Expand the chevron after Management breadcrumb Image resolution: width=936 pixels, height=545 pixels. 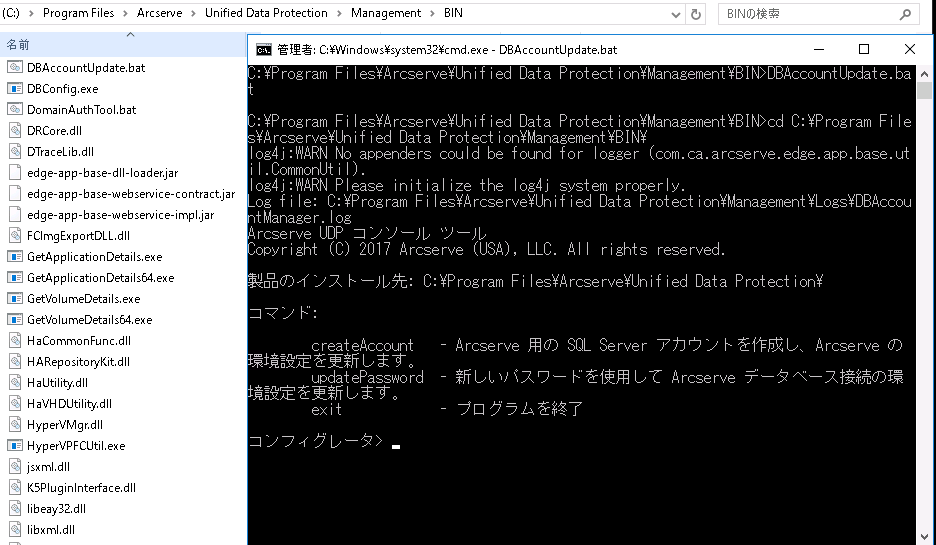tap(432, 13)
